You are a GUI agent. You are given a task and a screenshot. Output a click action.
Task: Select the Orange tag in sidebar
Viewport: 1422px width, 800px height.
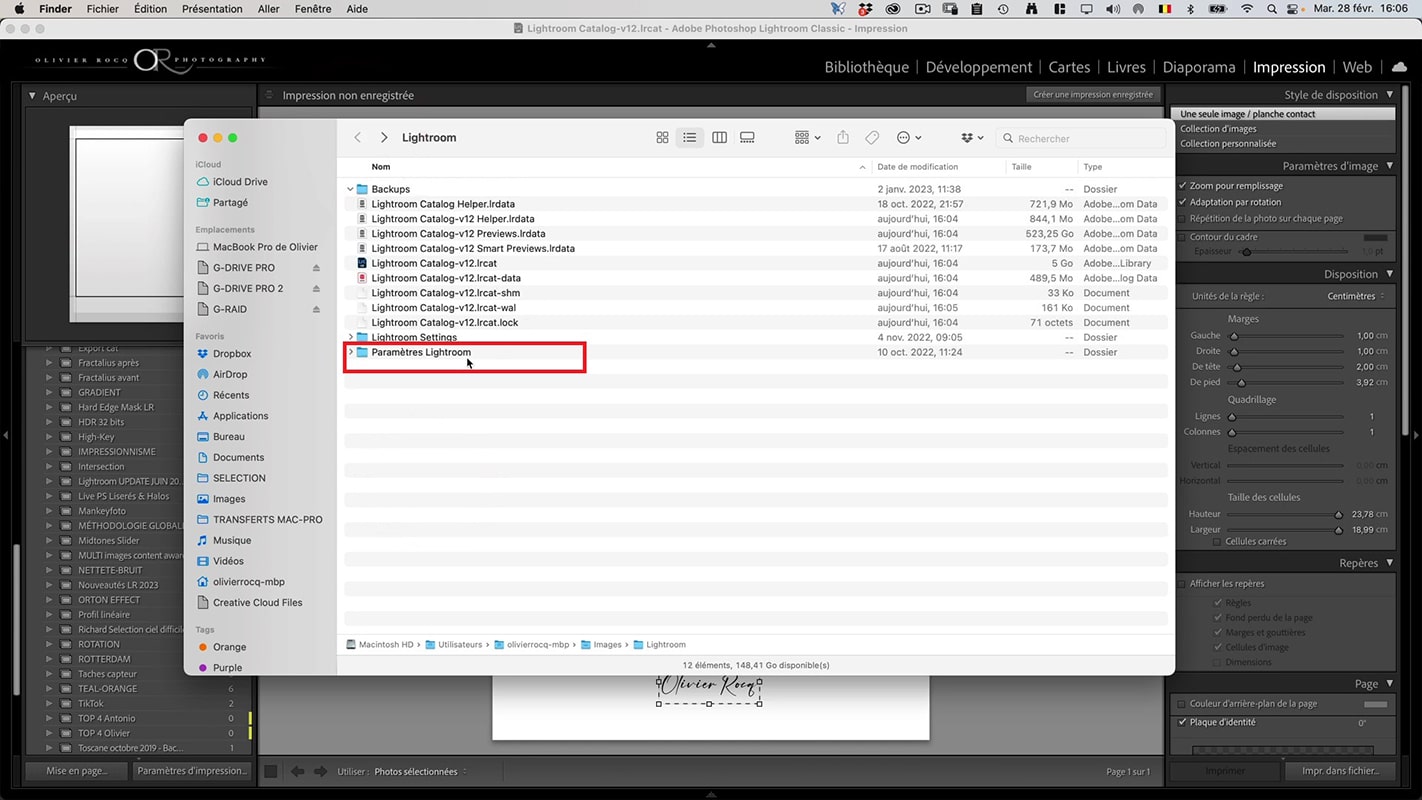[x=229, y=647]
